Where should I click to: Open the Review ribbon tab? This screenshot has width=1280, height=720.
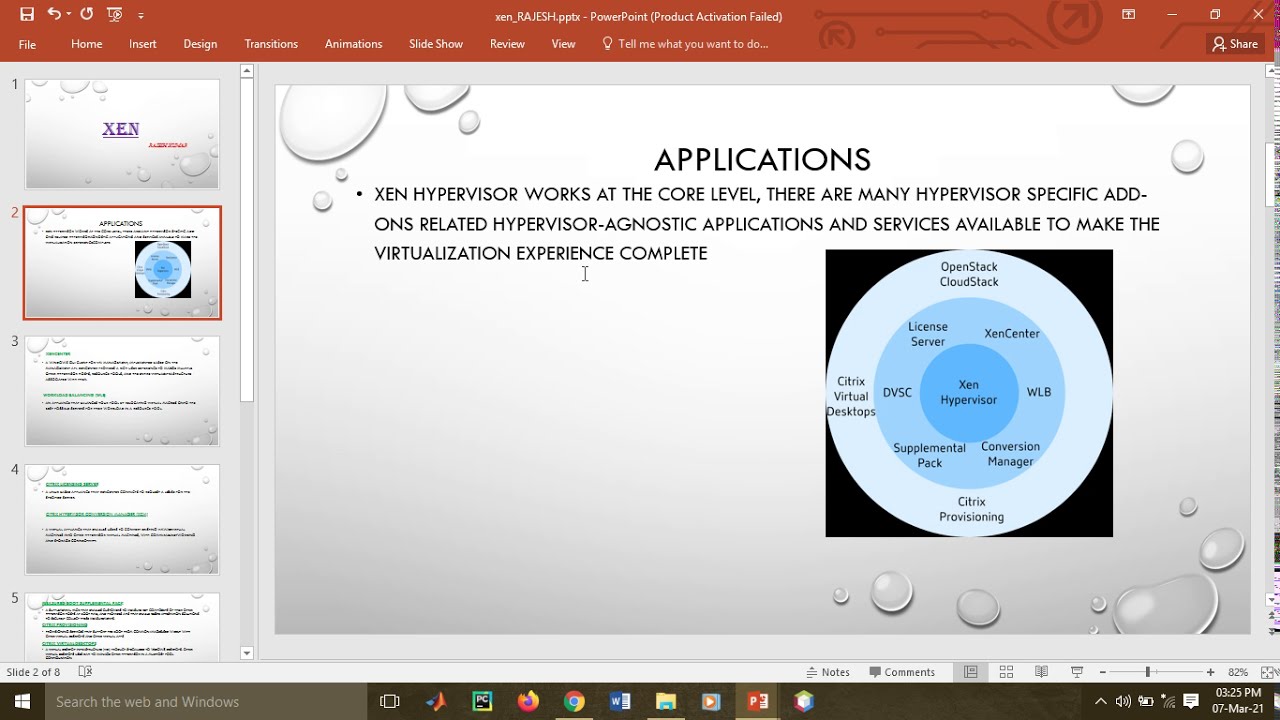click(x=507, y=44)
